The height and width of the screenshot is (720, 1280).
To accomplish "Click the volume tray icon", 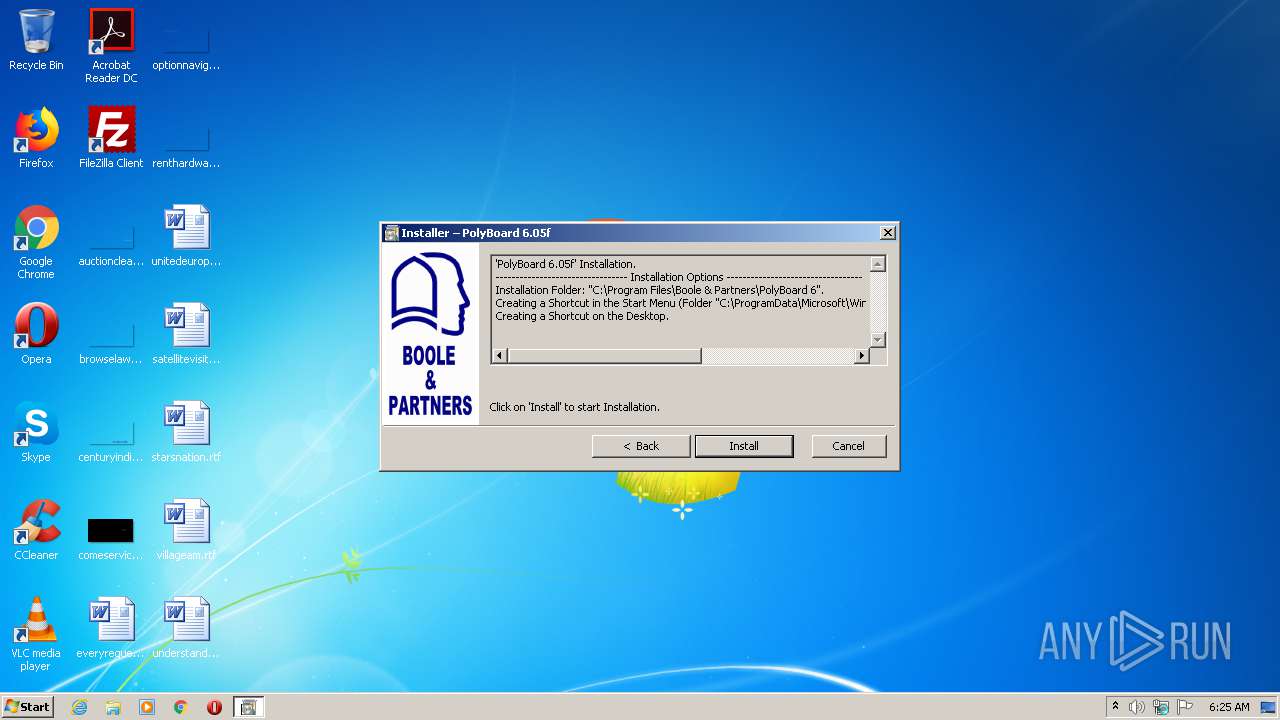I will pos(1137,707).
